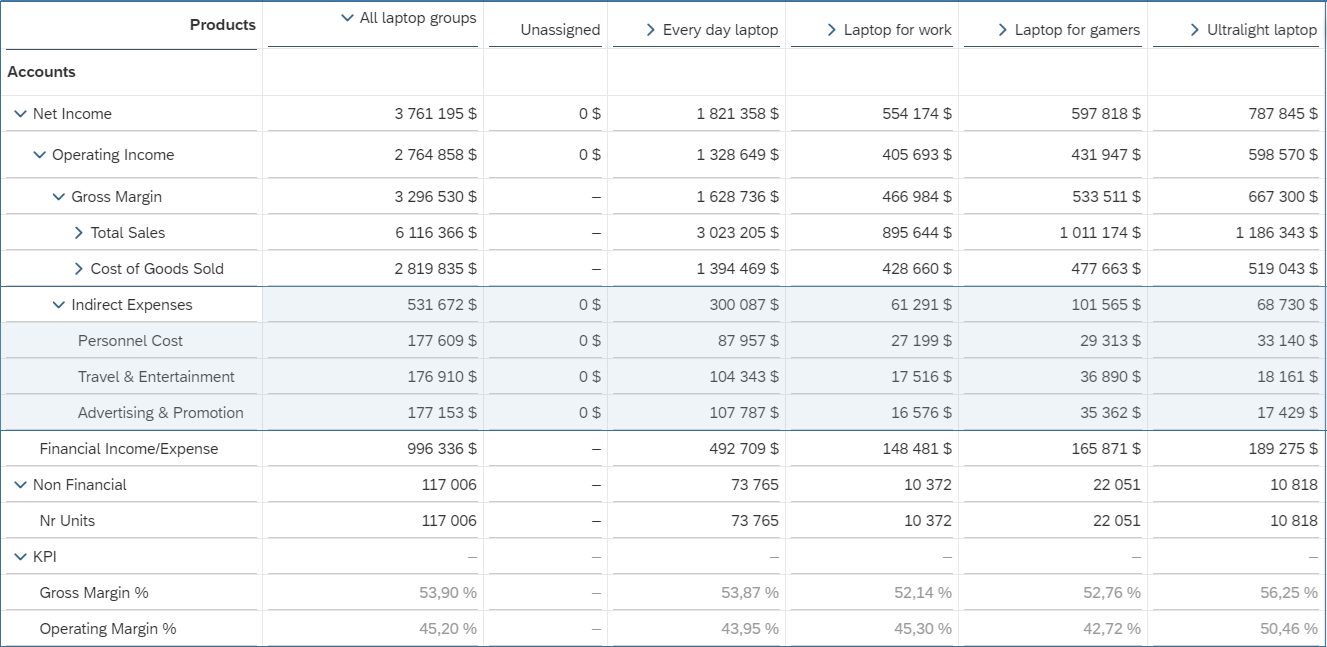The image size is (1327, 647).
Task: Click the Products header cell
Action: coord(223,25)
